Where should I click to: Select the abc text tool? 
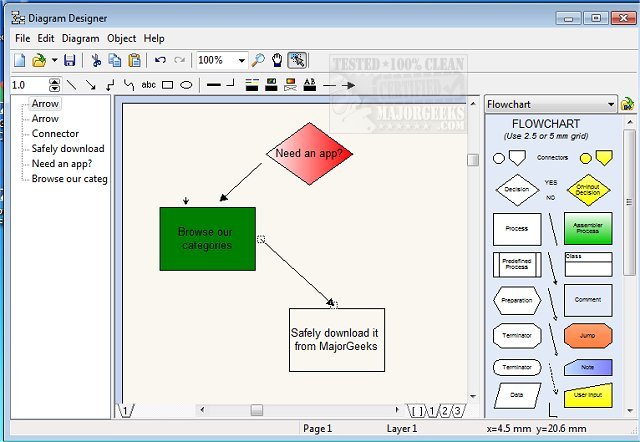point(149,85)
